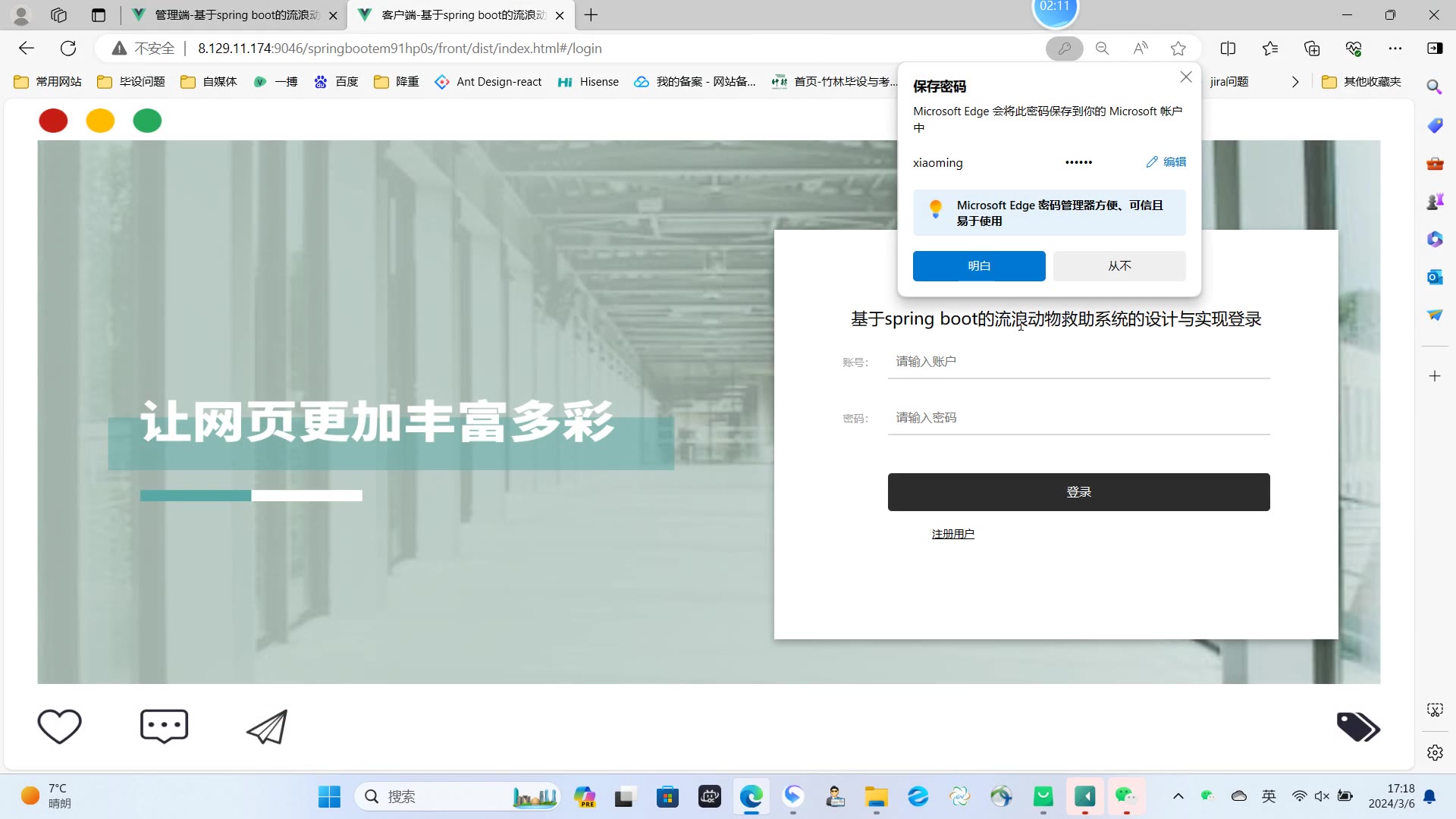Open the Hisense bookmark
This screenshot has width=1456, height=819.
pos(588,82)
